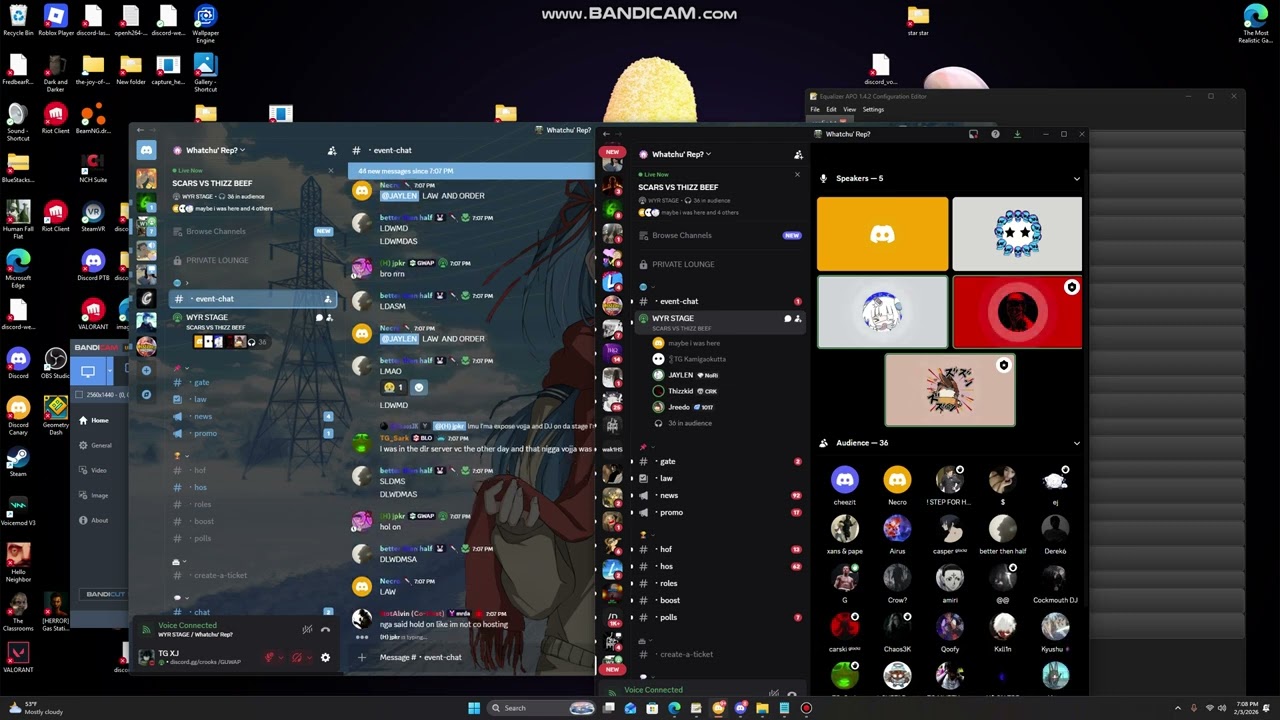1280x720 pixels.
Task: Click invite people icon beside left server name
Action: (x=332, y=151)
